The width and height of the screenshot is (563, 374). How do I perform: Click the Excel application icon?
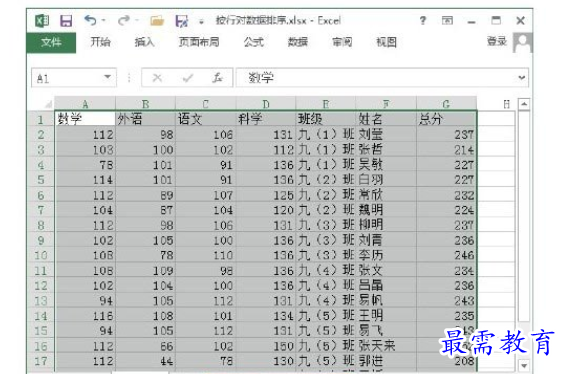point(42,21)
